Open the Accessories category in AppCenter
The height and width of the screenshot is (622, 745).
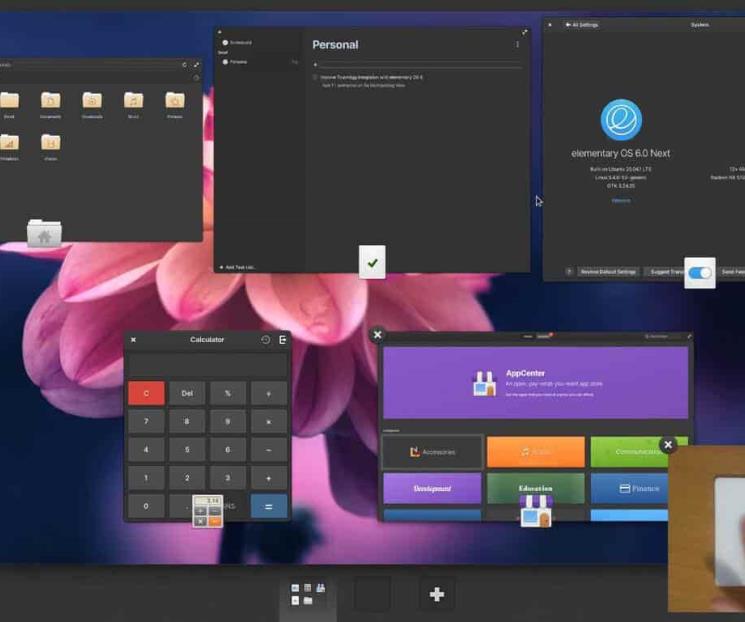(432, 451)
